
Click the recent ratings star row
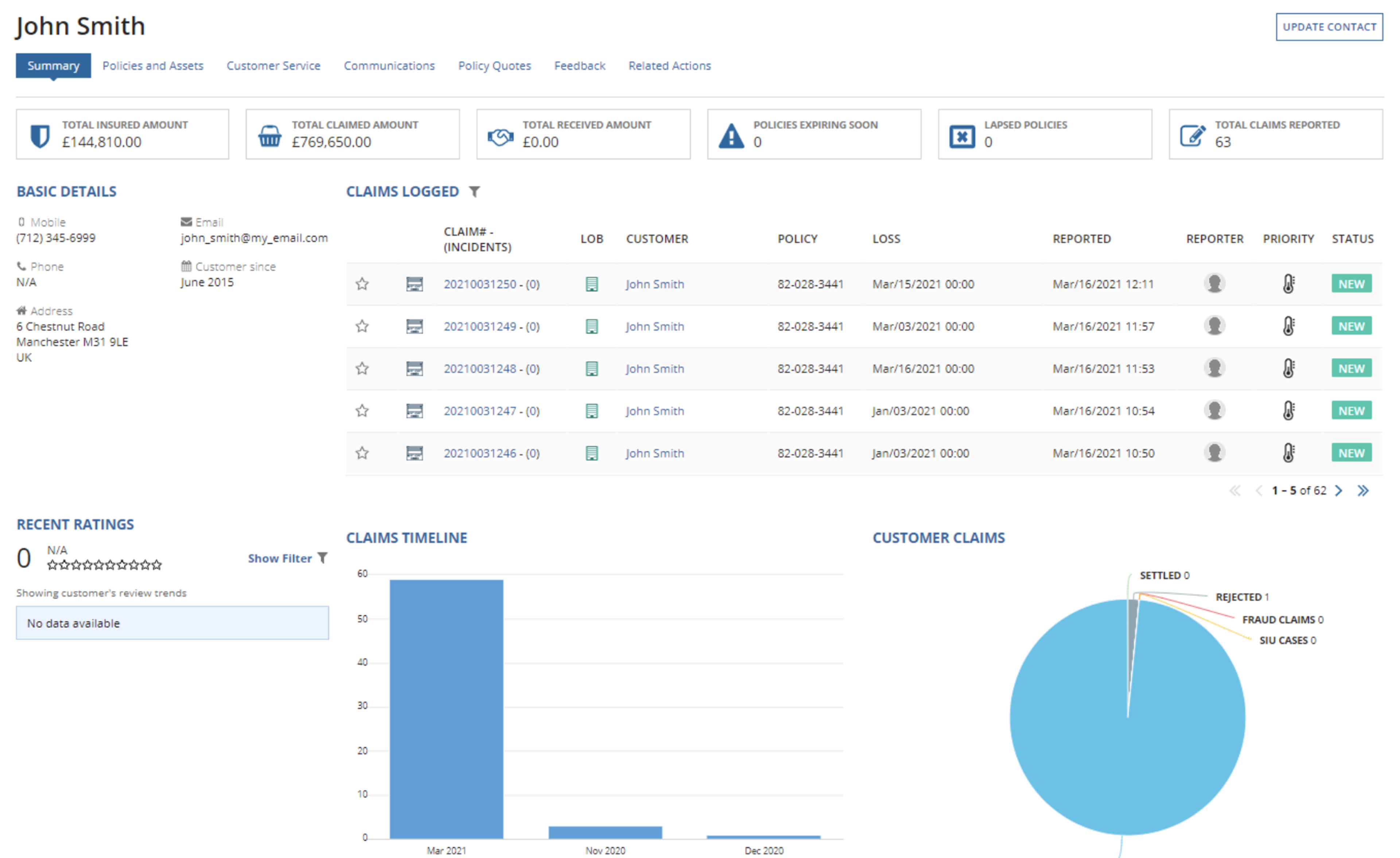pos(105,565)
